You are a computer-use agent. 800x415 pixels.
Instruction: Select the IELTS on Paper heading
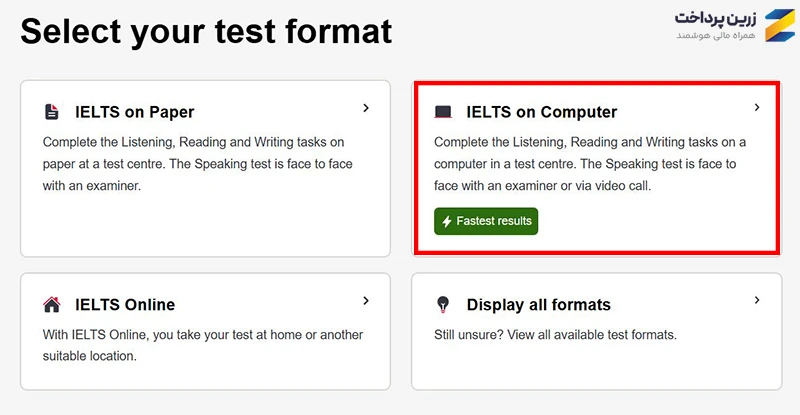pyautogui.click(x=135, y=112)
